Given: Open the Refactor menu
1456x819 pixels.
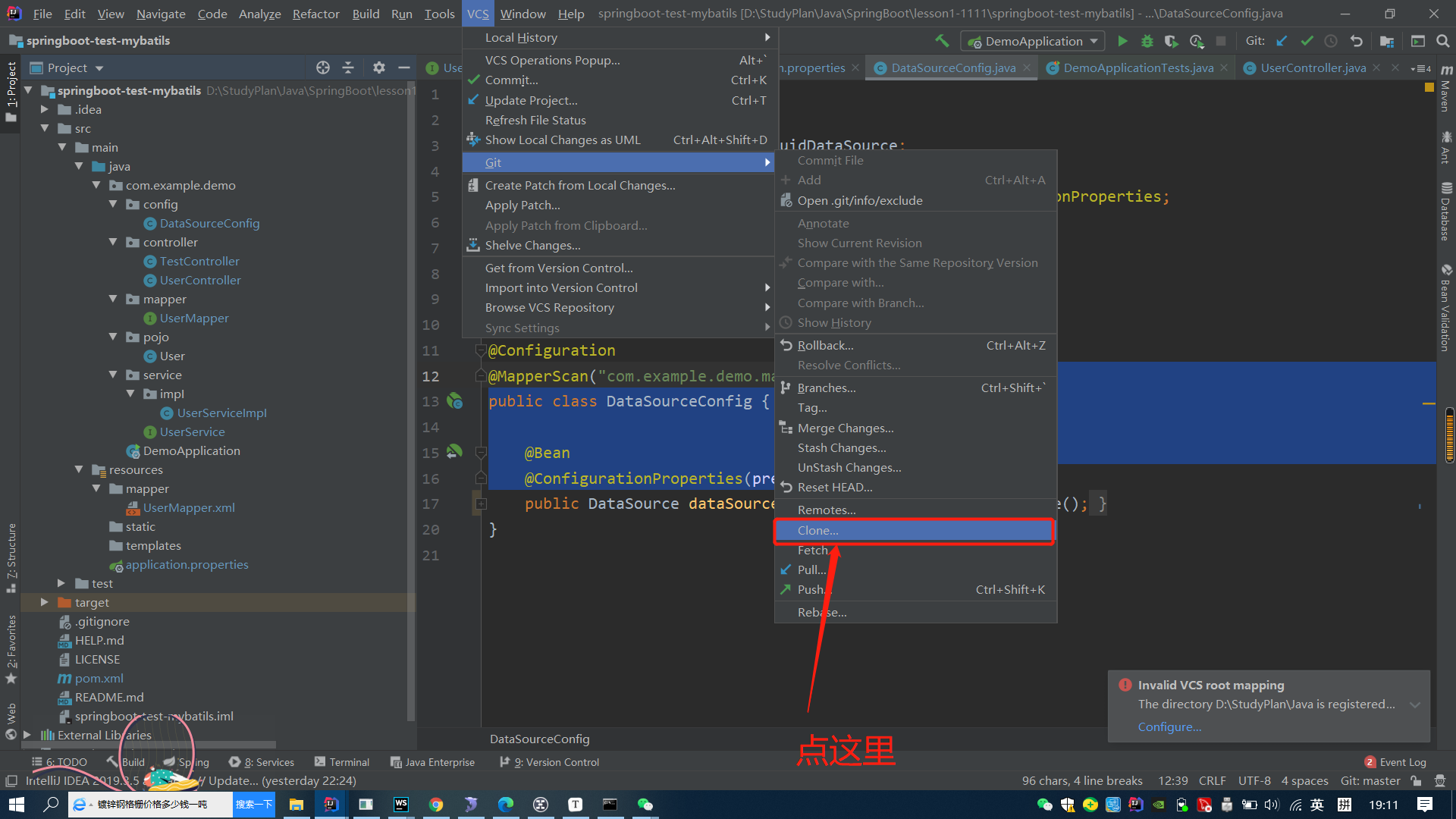Looking at the screenshot, I should [316, 14].
